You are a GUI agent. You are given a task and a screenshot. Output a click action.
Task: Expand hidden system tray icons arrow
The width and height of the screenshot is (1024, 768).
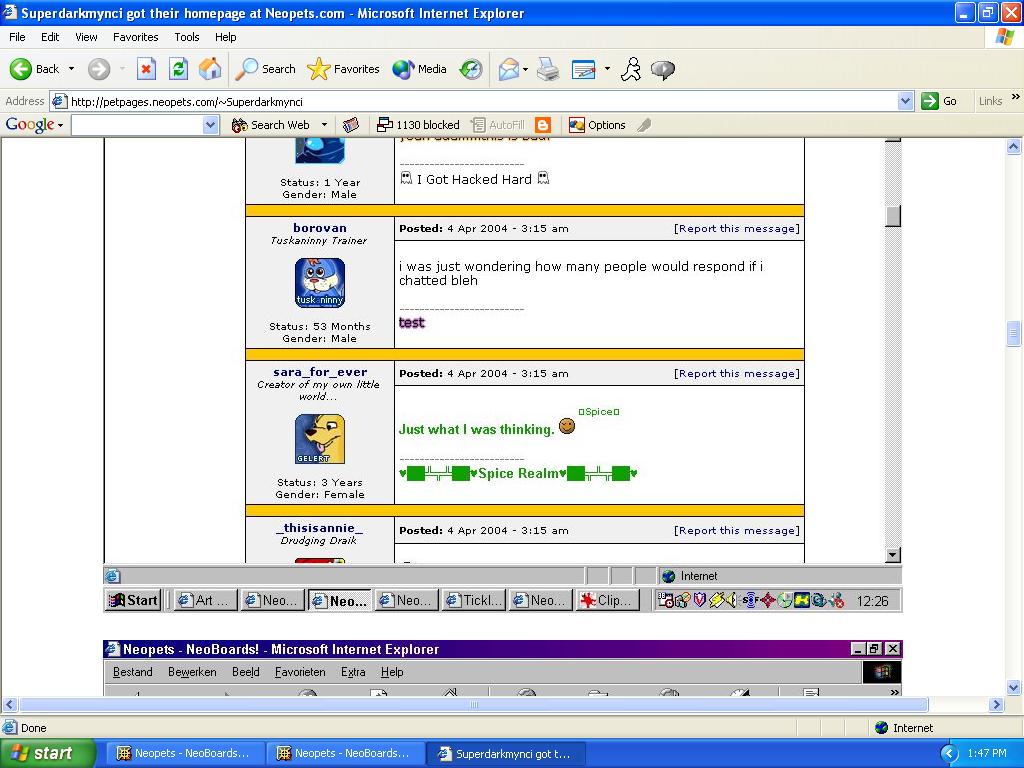(x=949, y=754)
